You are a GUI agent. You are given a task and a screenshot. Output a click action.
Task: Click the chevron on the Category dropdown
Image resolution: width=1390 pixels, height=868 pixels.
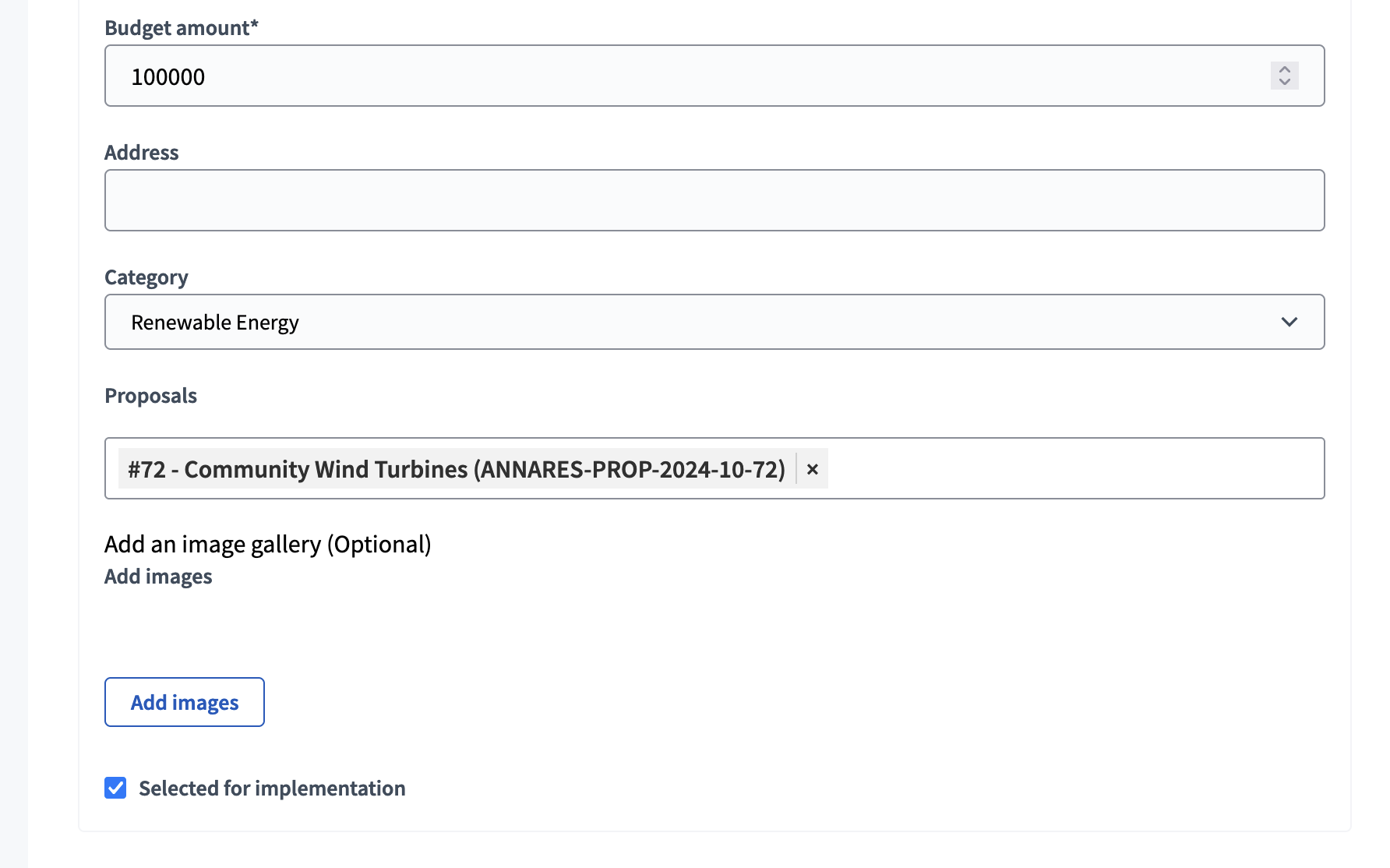[1291, 322]
